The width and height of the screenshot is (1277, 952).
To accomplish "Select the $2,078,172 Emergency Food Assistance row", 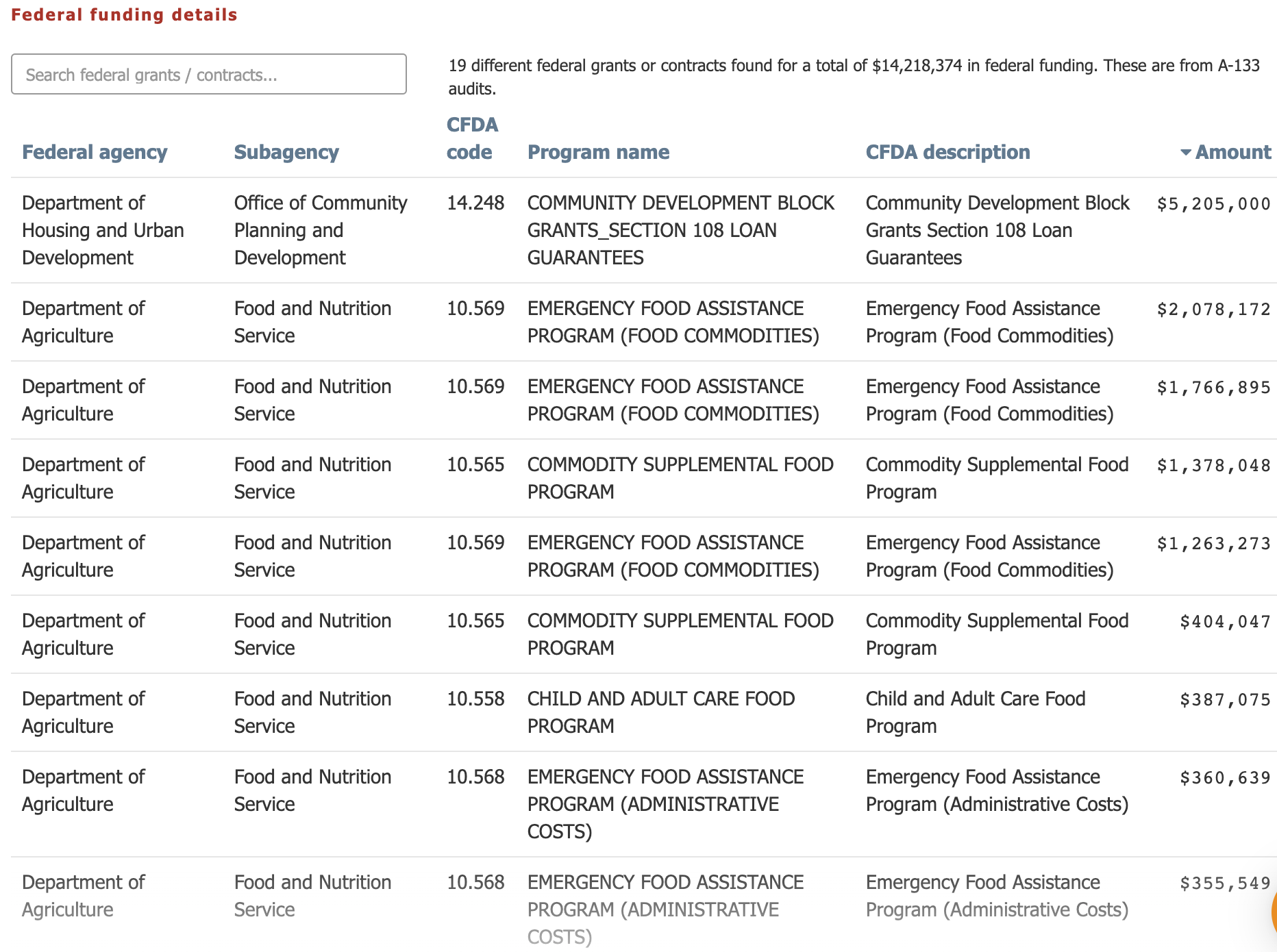I will [637, 322].
